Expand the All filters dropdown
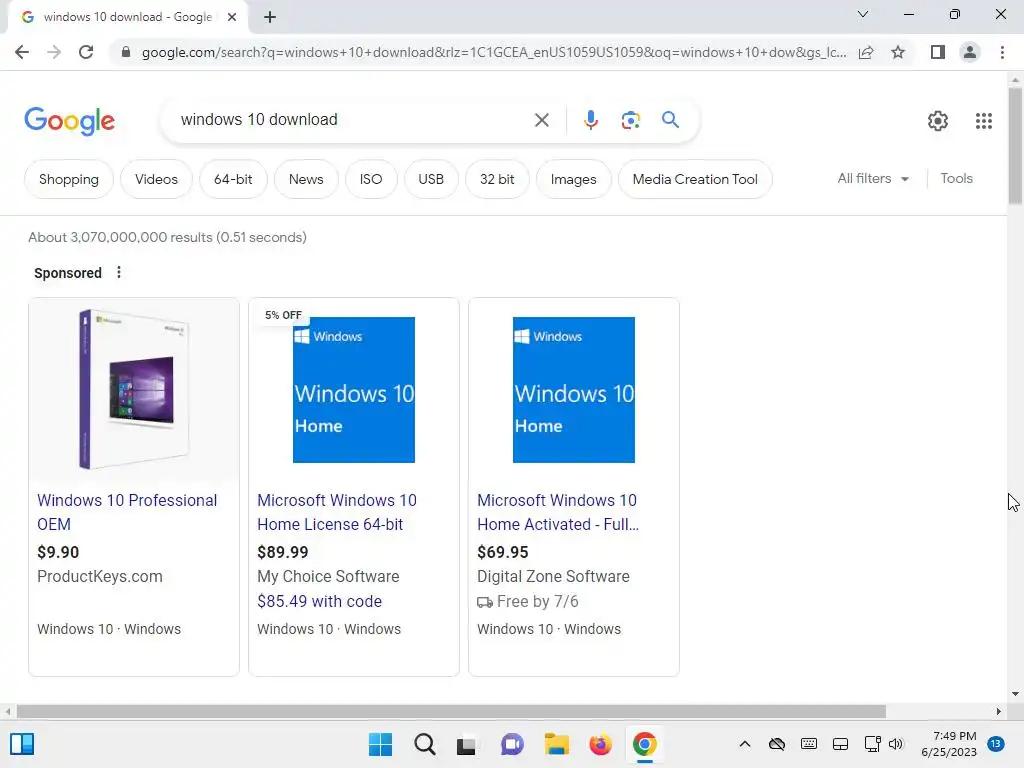The width and height of the screenshot is (1024, 768). [873, 178]
